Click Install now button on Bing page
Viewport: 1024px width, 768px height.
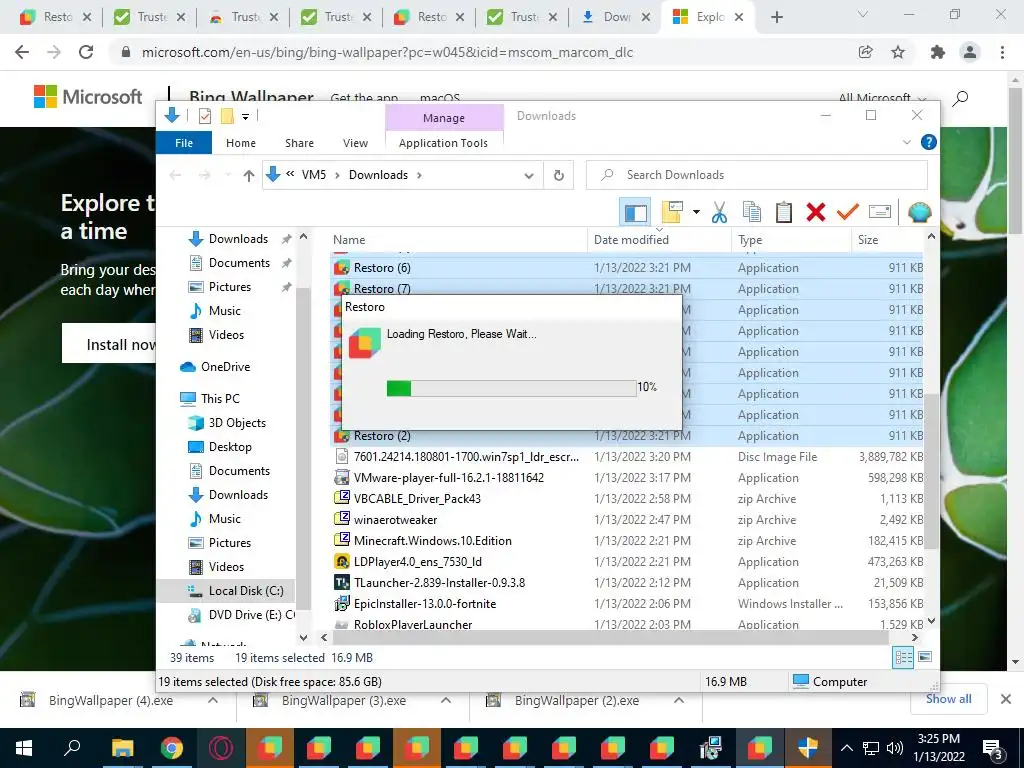point(110,344)
